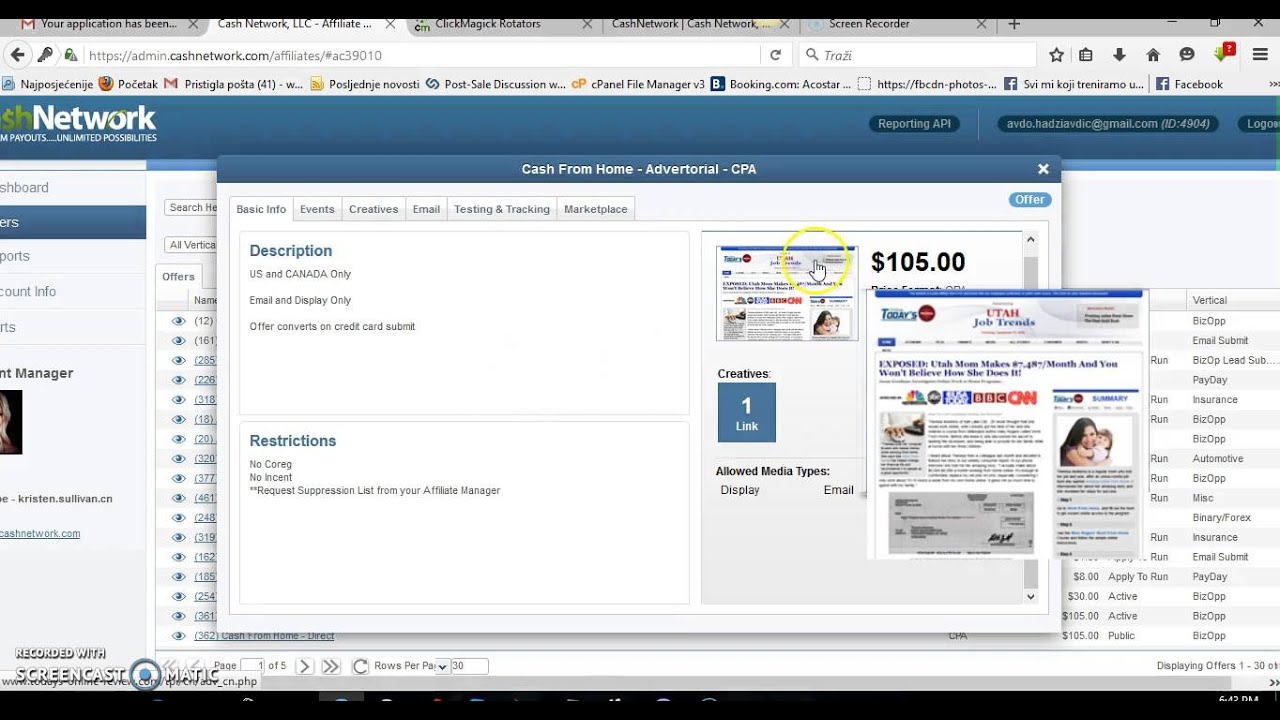
Task: Click the page number input field
Action: [254, 666]
